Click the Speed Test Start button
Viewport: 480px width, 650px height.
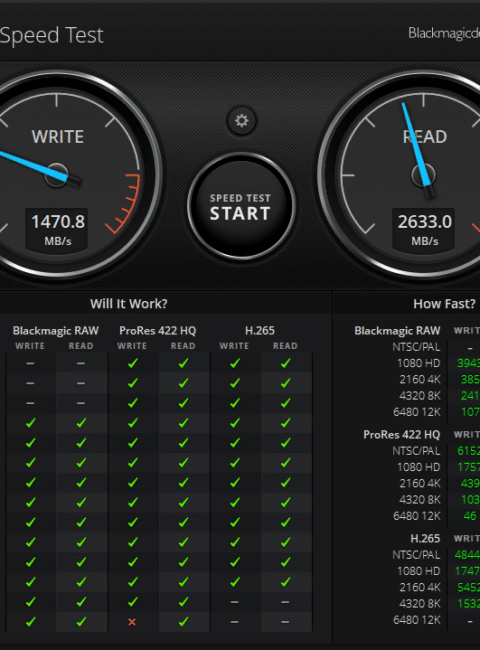[241, 206]
